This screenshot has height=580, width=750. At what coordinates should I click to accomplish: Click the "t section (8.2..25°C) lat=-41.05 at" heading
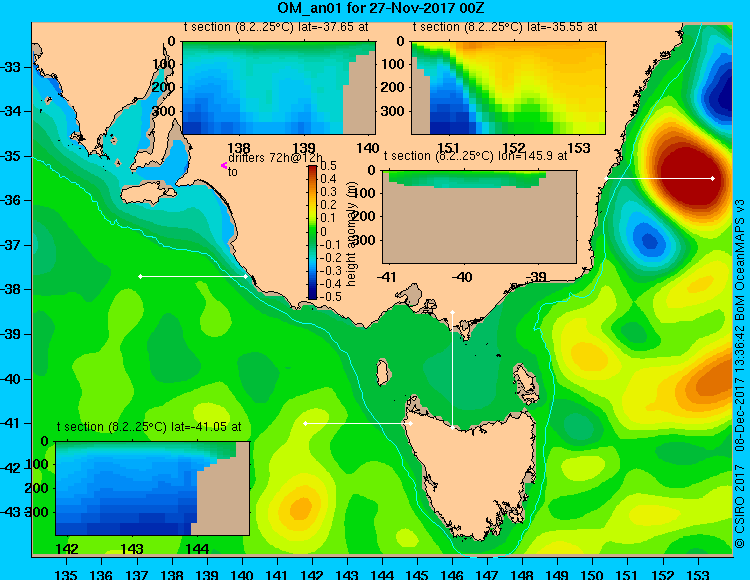149,427
